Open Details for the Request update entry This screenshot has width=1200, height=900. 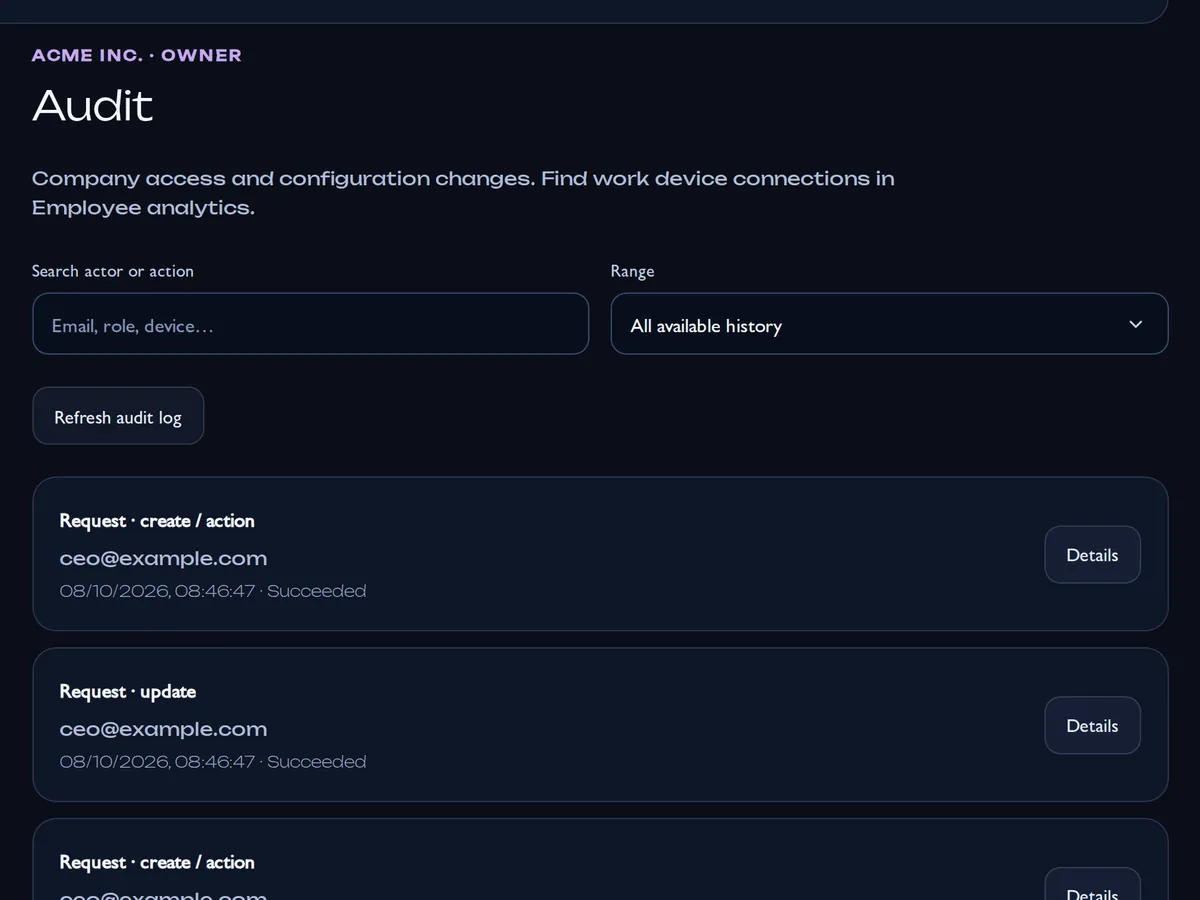pos(1092,725)
